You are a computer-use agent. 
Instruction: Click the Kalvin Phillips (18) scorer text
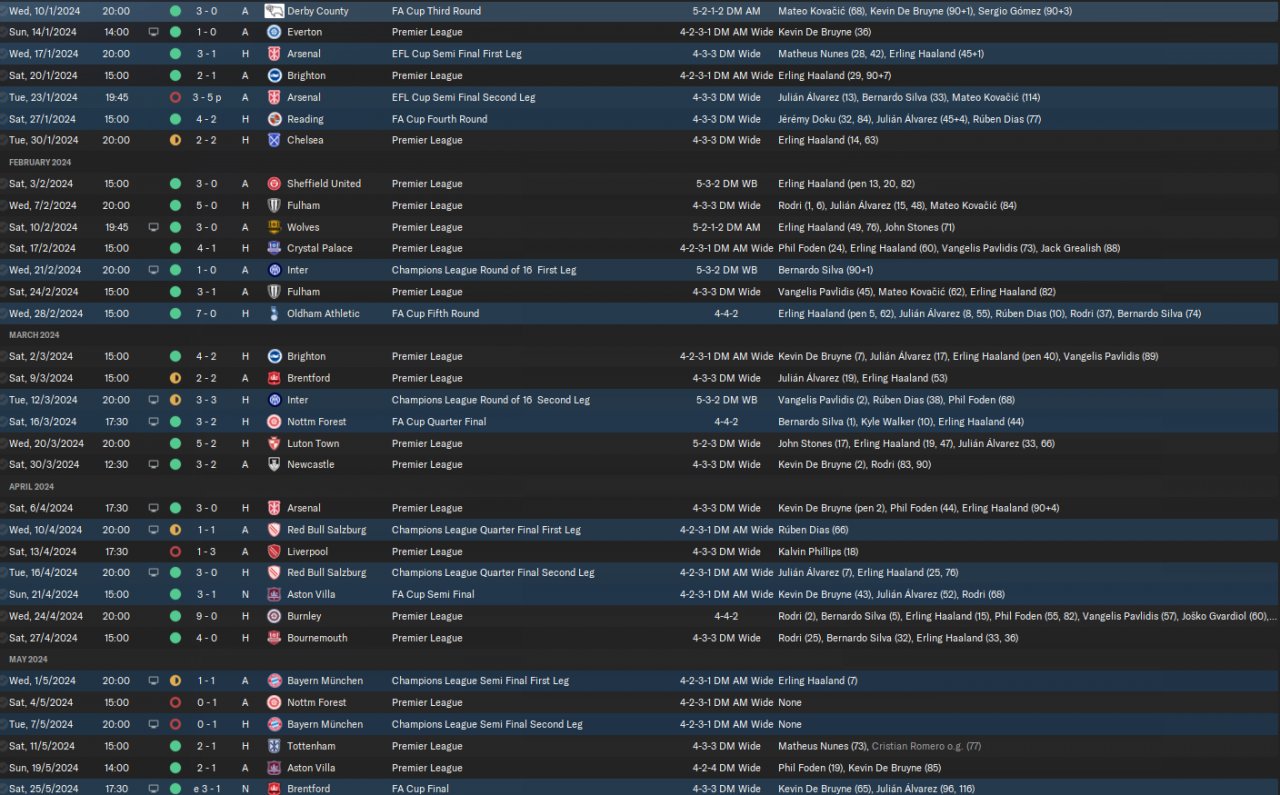point(818,551)
